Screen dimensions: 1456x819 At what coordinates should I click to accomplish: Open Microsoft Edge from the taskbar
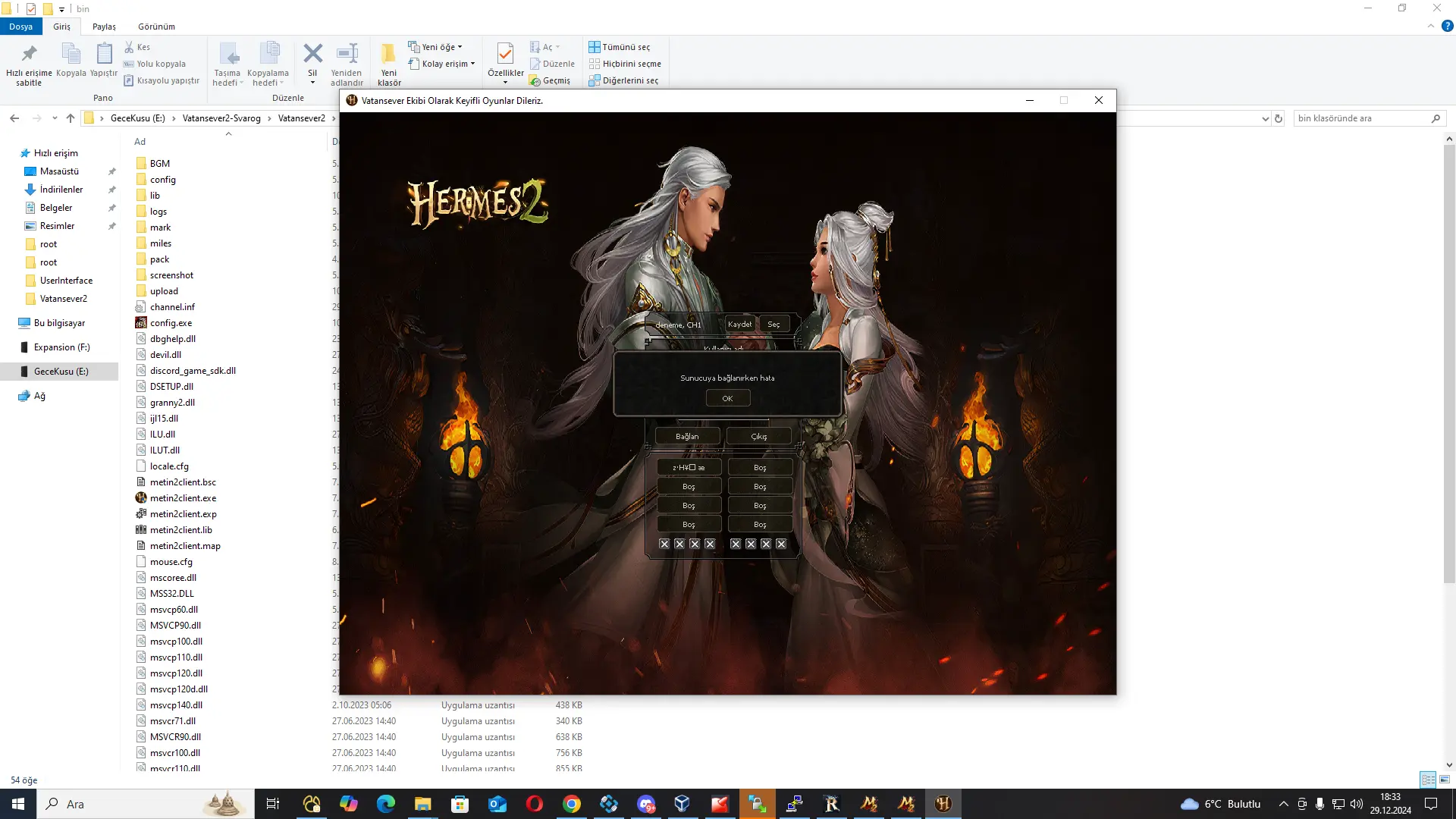[x=386, y=804]
